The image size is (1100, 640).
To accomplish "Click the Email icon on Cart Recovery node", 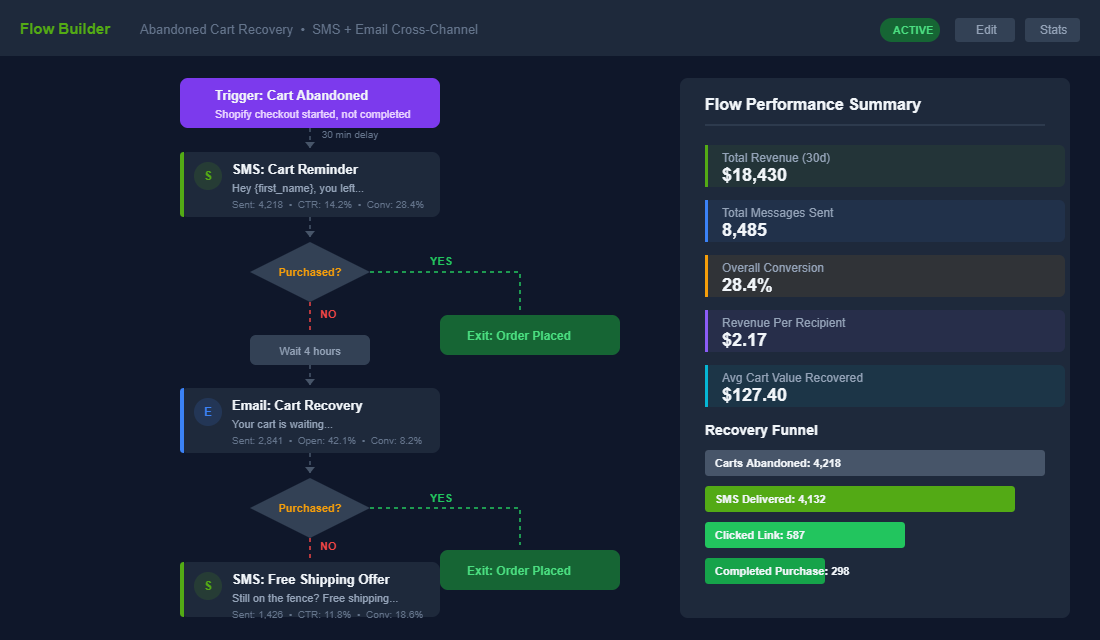I will (208, 411).
